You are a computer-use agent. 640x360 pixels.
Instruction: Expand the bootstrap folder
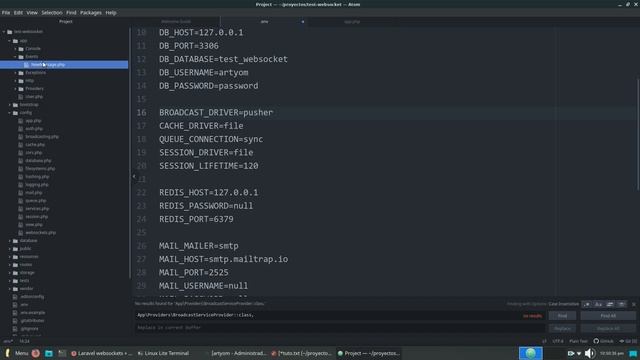[10, 104]
